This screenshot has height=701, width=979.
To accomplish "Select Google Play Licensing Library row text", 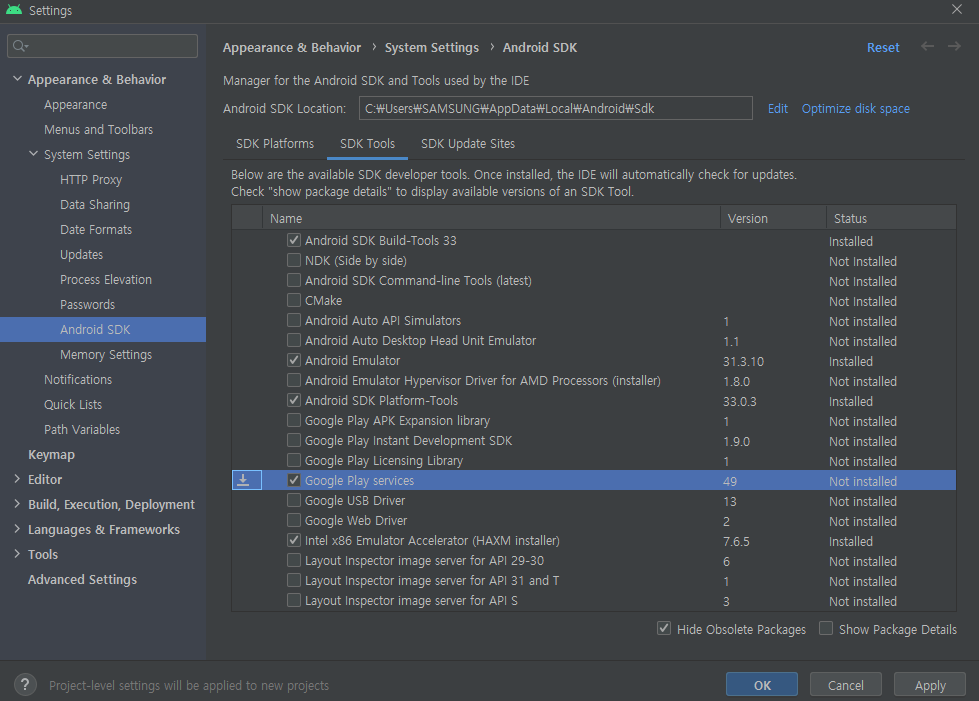I will 384,460.
